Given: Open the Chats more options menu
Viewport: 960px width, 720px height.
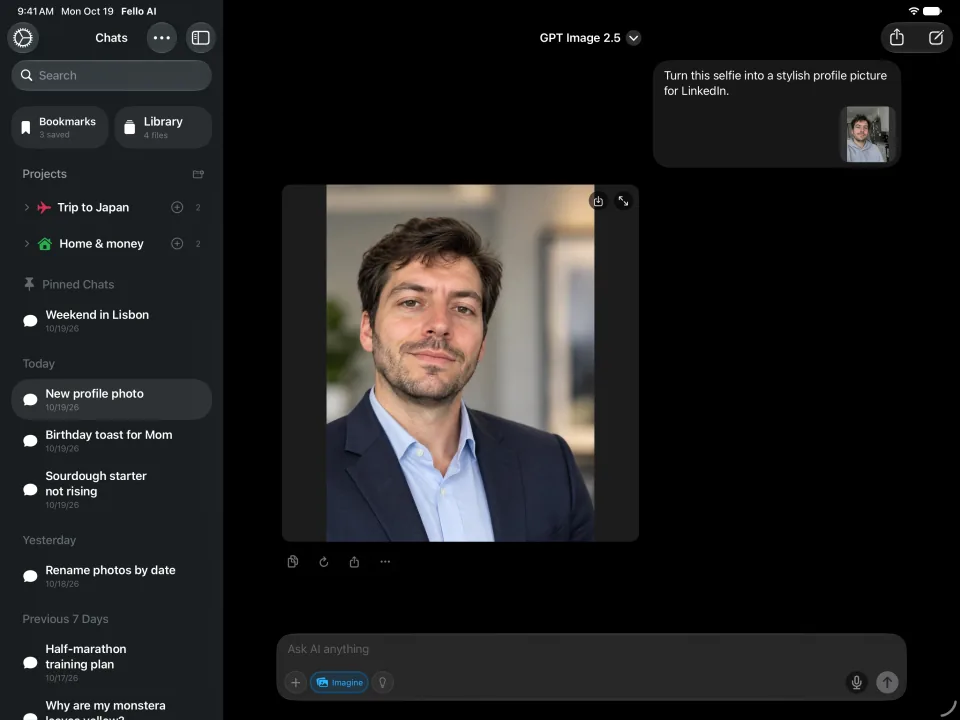Looking at the screenshot, I should coord(162,38).
